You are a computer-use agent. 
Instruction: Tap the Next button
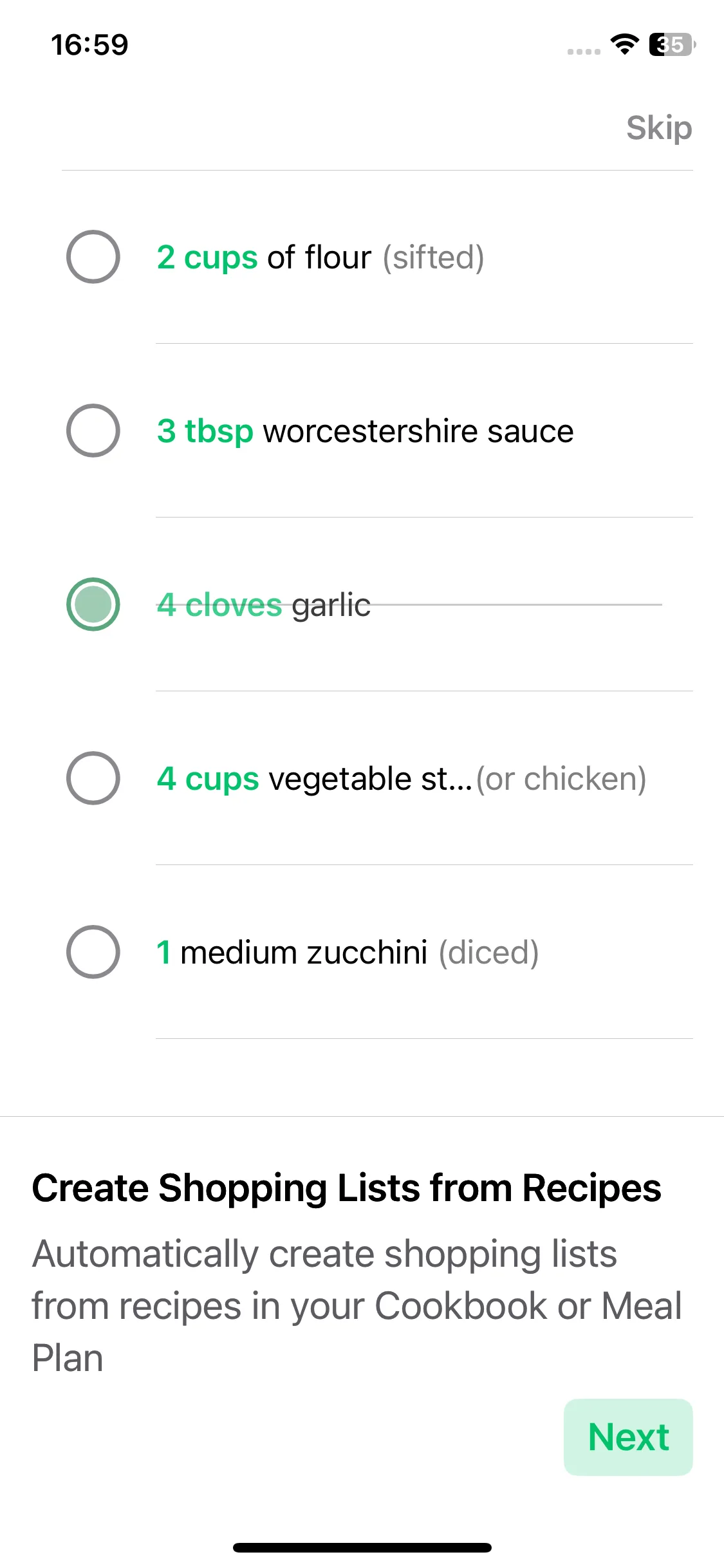(628, 1437)
